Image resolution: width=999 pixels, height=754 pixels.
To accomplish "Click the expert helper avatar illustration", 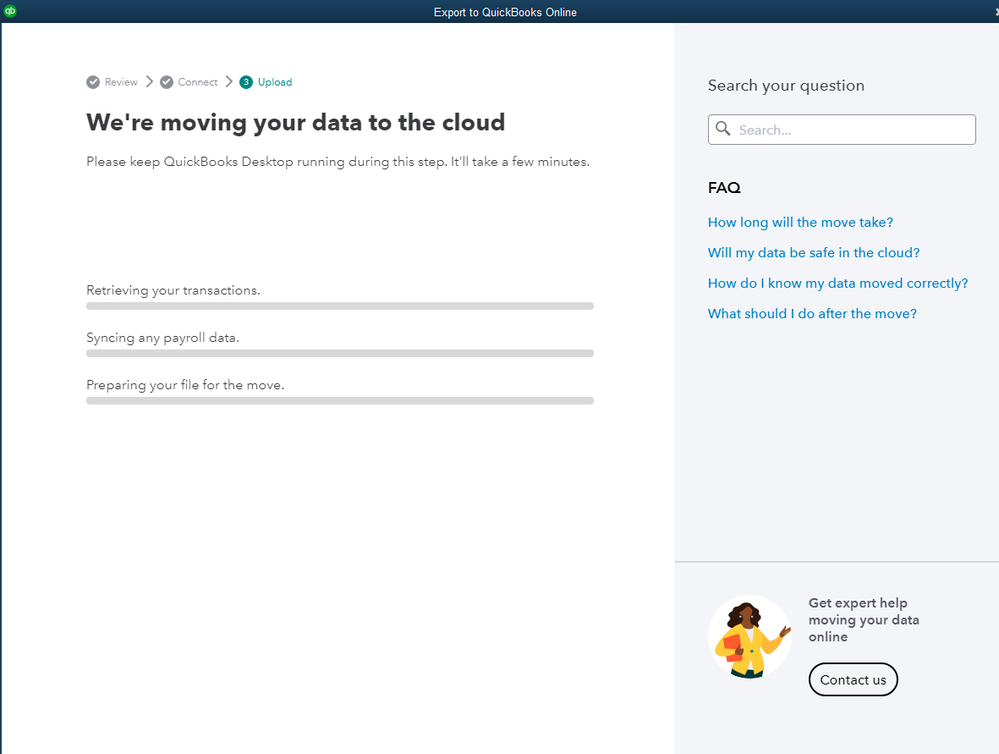I will (749, 638).
